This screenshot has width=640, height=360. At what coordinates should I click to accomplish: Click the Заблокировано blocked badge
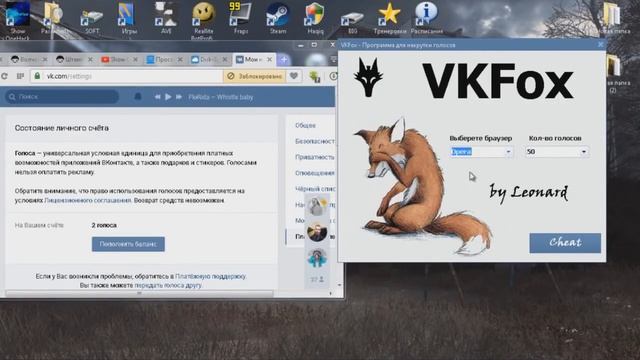click(255, 76)
